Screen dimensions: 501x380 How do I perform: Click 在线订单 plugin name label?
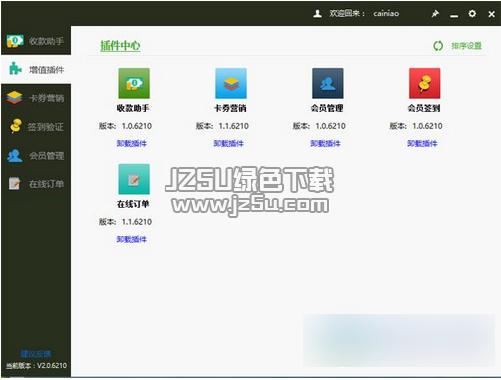pos(133,204)
